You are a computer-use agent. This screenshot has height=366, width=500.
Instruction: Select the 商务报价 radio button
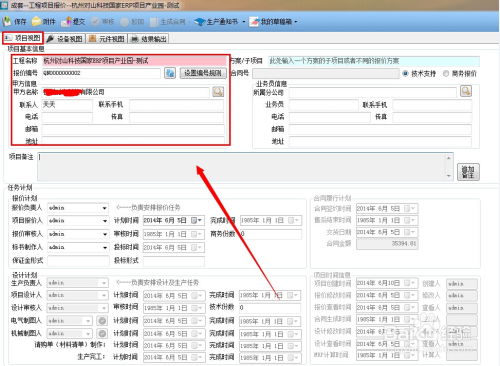coord(446,74)
